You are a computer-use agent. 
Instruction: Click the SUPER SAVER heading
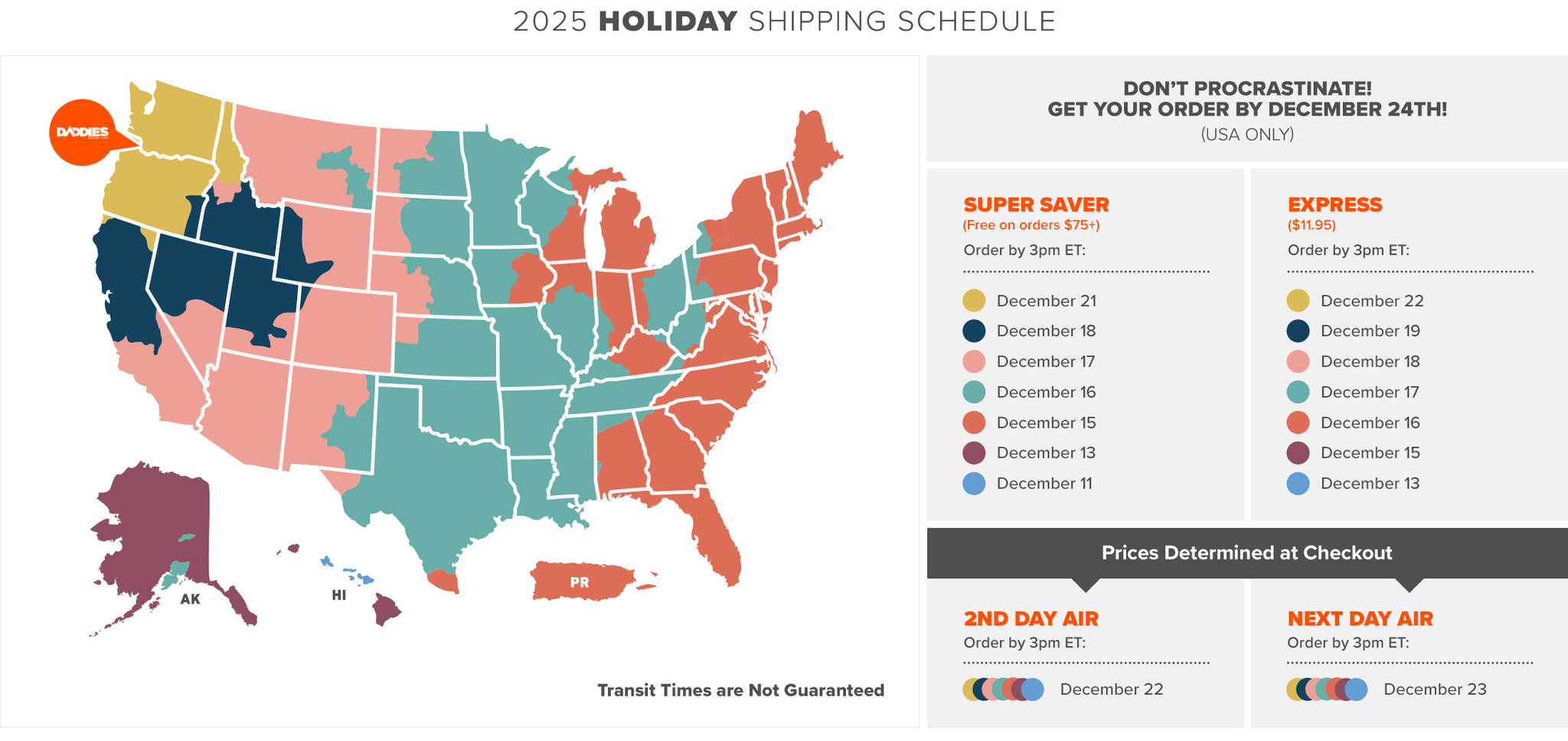(1036, 204)
